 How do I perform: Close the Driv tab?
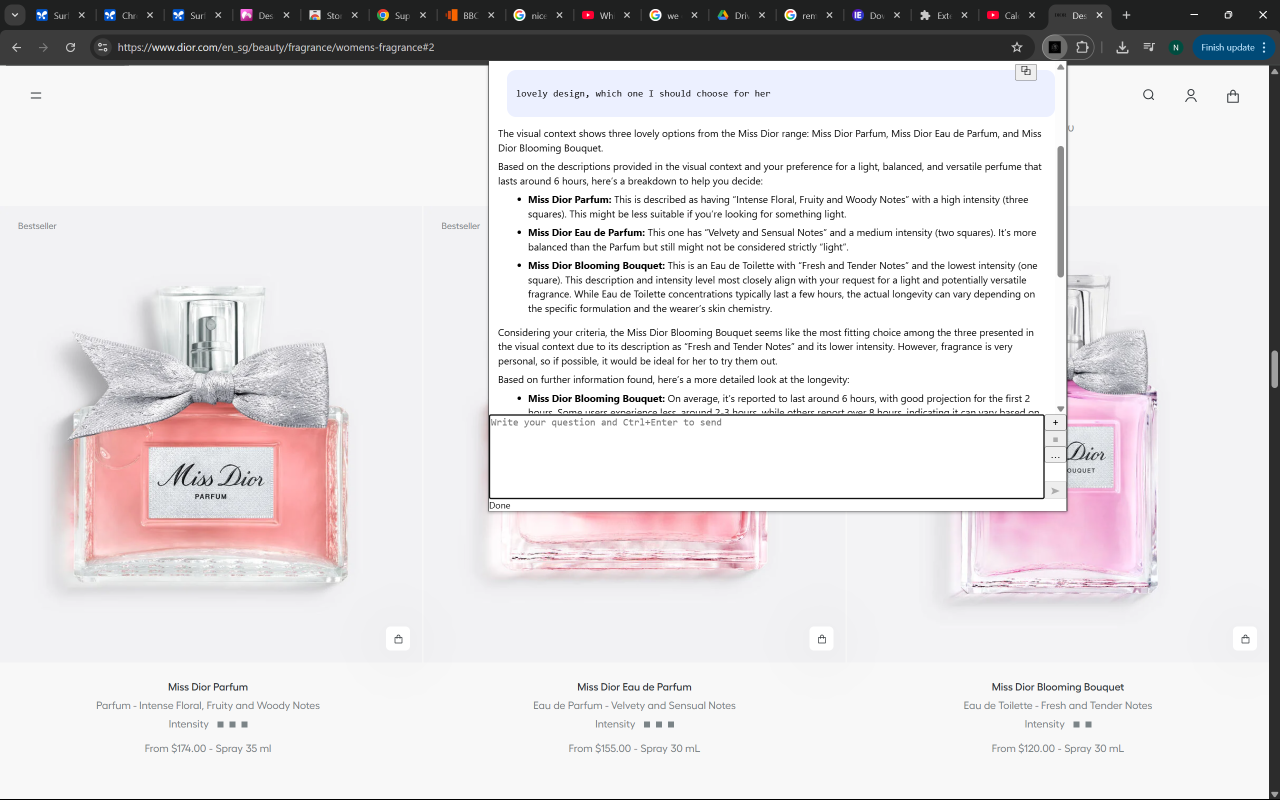763,15
